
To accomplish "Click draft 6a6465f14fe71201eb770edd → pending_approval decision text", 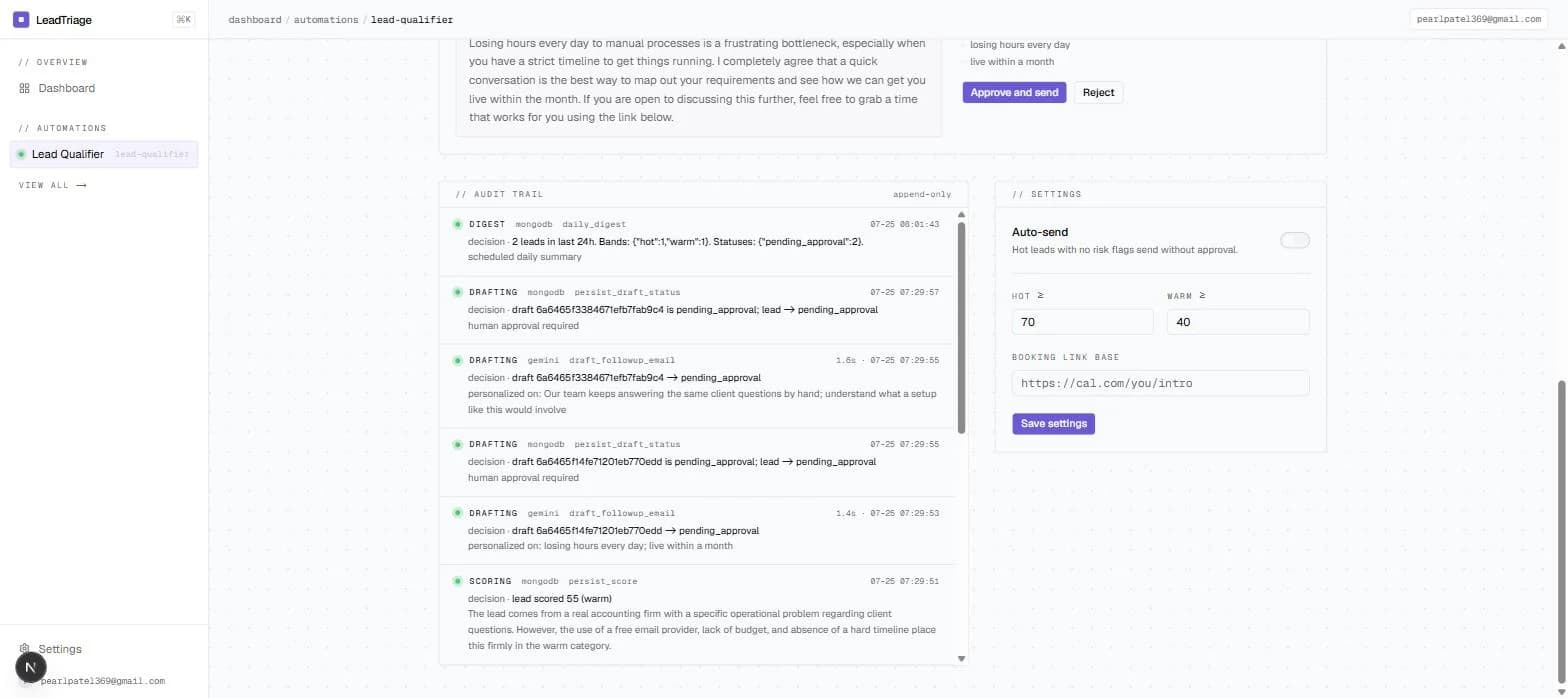I will click(x=635, y=531).
